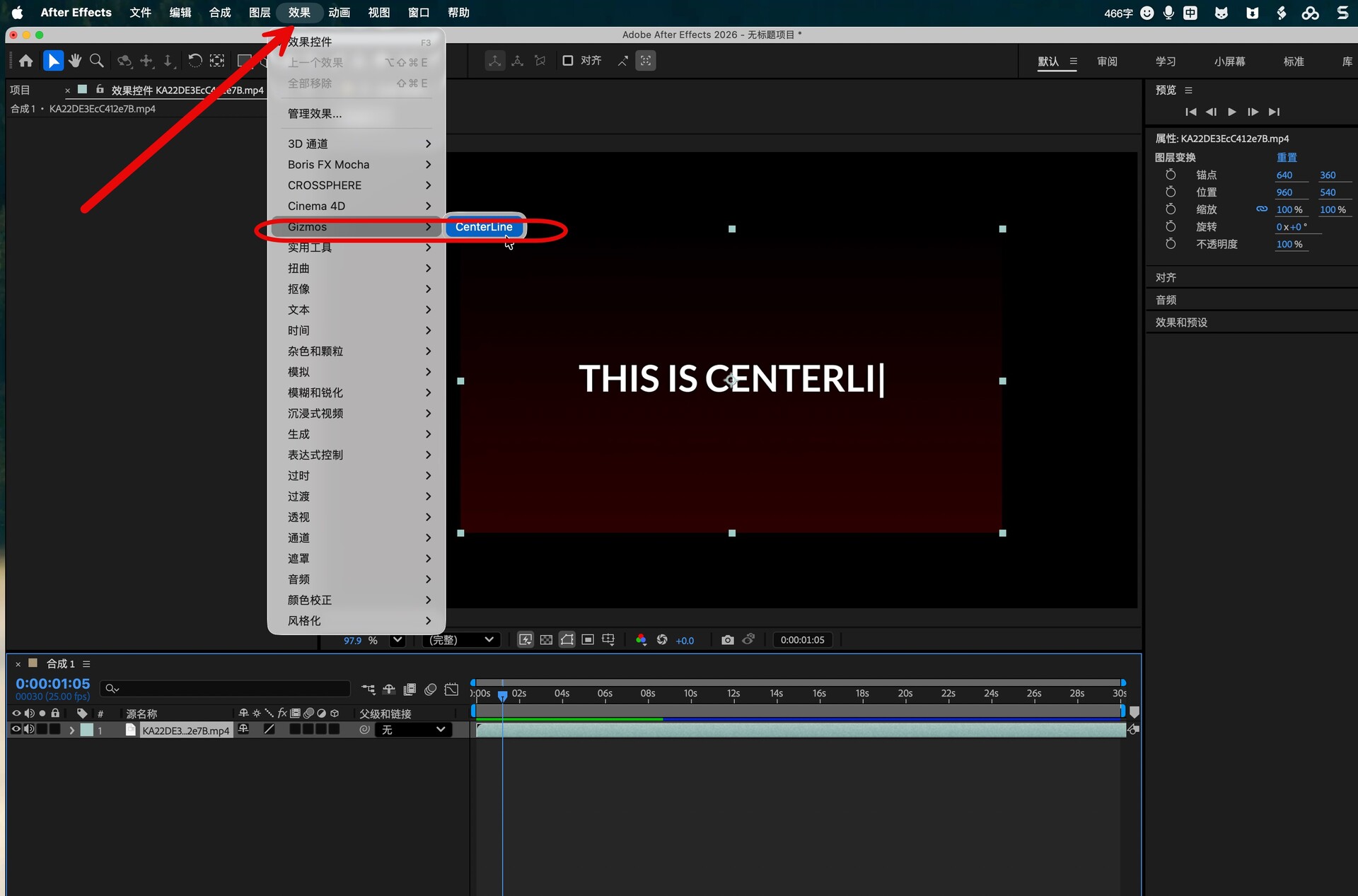This screenshot has width=1358, height=896.
Task: Expand the 效果和预设 panel
Action: pyautogui.click(x=1181, y=322)
